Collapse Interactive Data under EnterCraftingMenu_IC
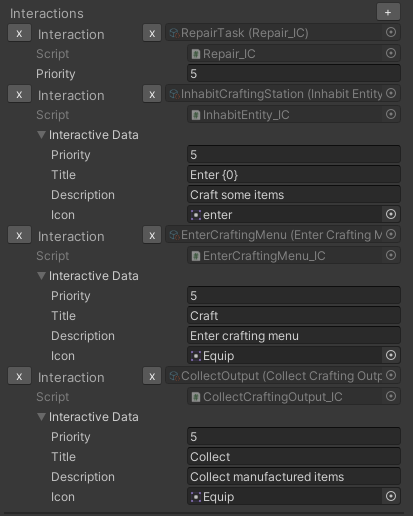413x516 pixels. [x=41, y=276]
